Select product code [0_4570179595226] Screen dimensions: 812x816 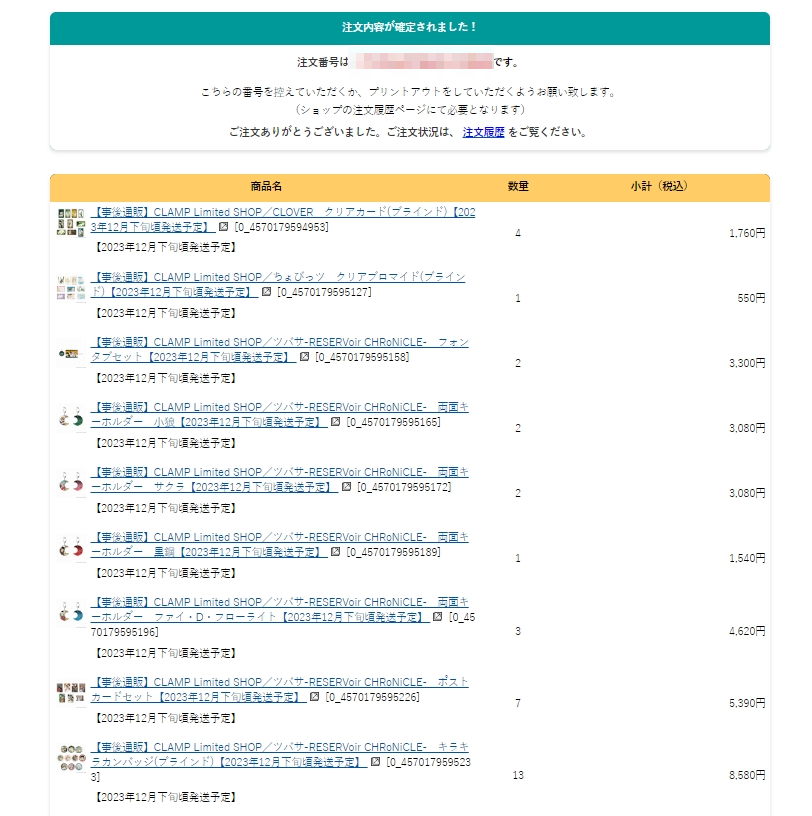click(372, 697)
